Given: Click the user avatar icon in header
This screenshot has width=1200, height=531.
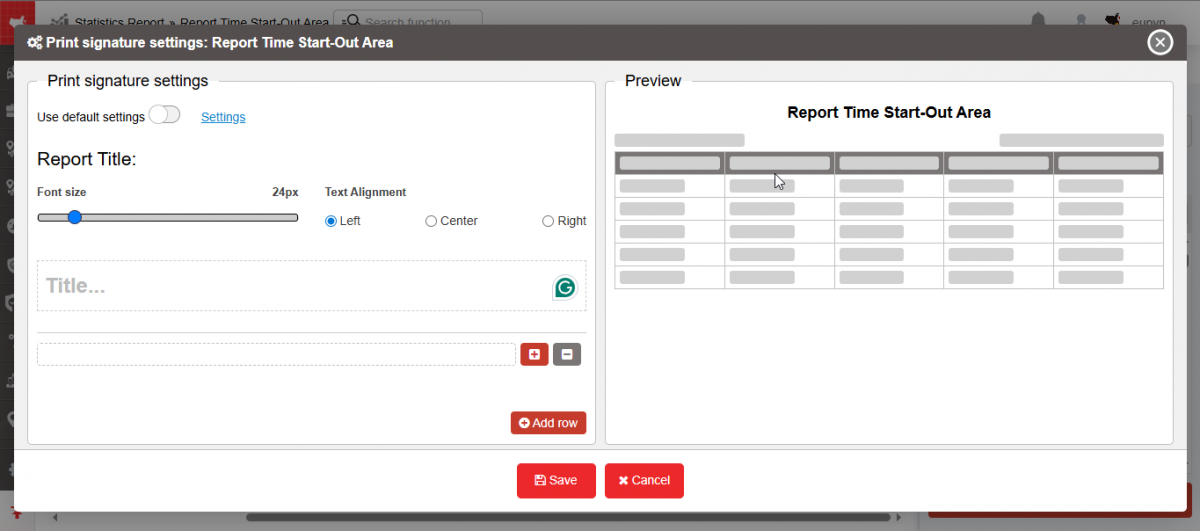Looking at the screenshot, I should [1111, 20].
